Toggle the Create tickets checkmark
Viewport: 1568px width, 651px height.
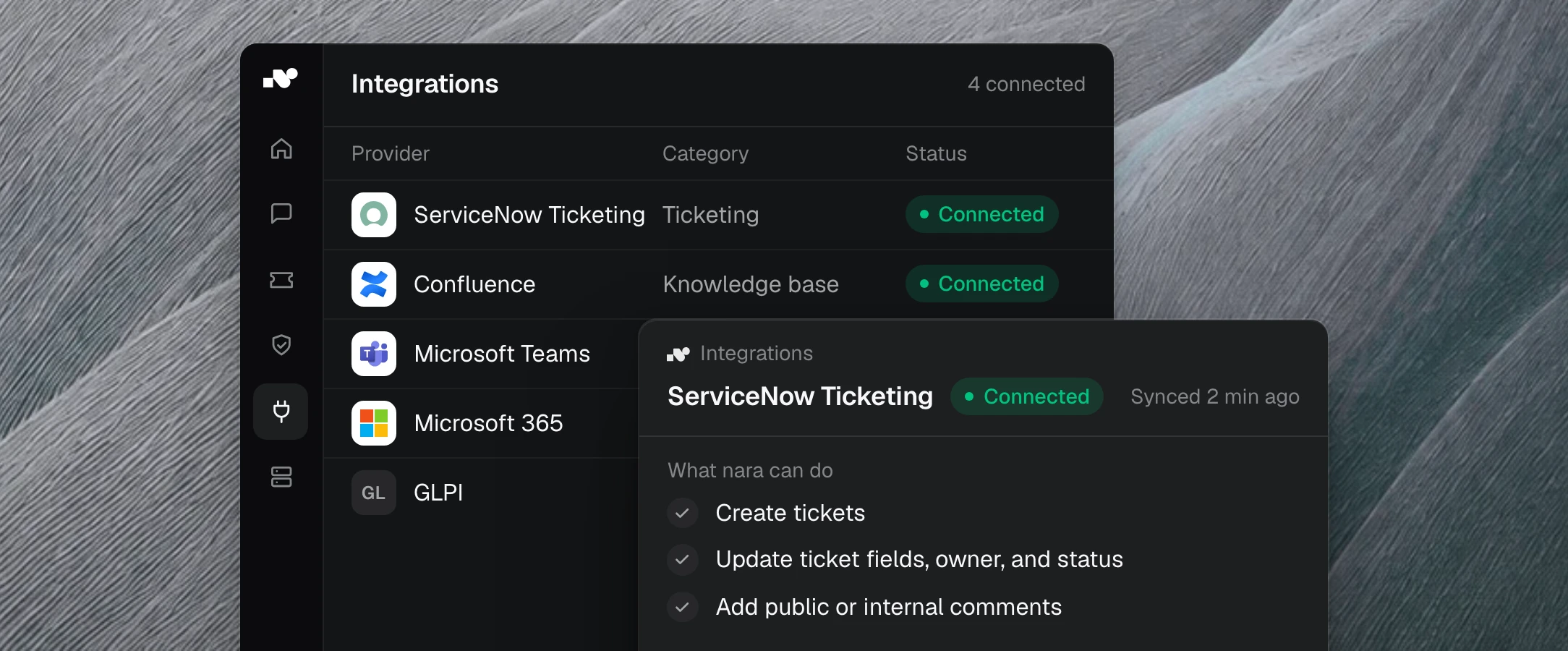[682, 514]
